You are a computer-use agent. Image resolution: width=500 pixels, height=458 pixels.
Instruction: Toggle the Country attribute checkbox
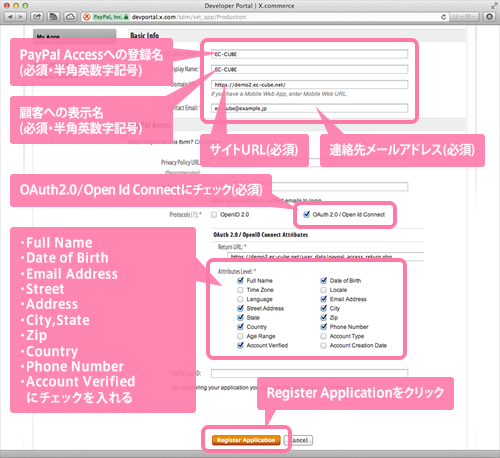pyautogui.click(x=240, y=327)
